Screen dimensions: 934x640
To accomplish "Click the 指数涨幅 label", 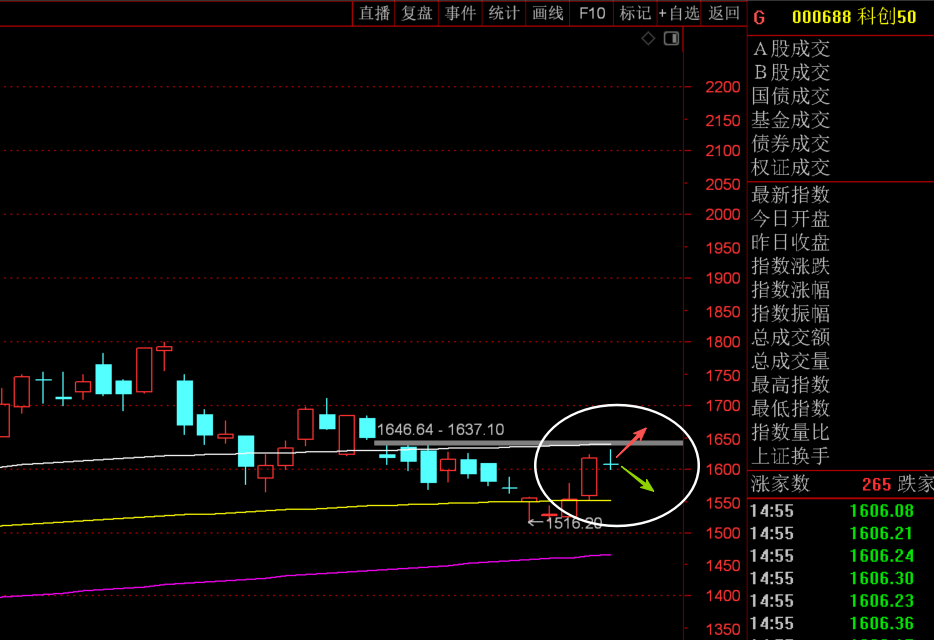I will (x=790, y=290).
